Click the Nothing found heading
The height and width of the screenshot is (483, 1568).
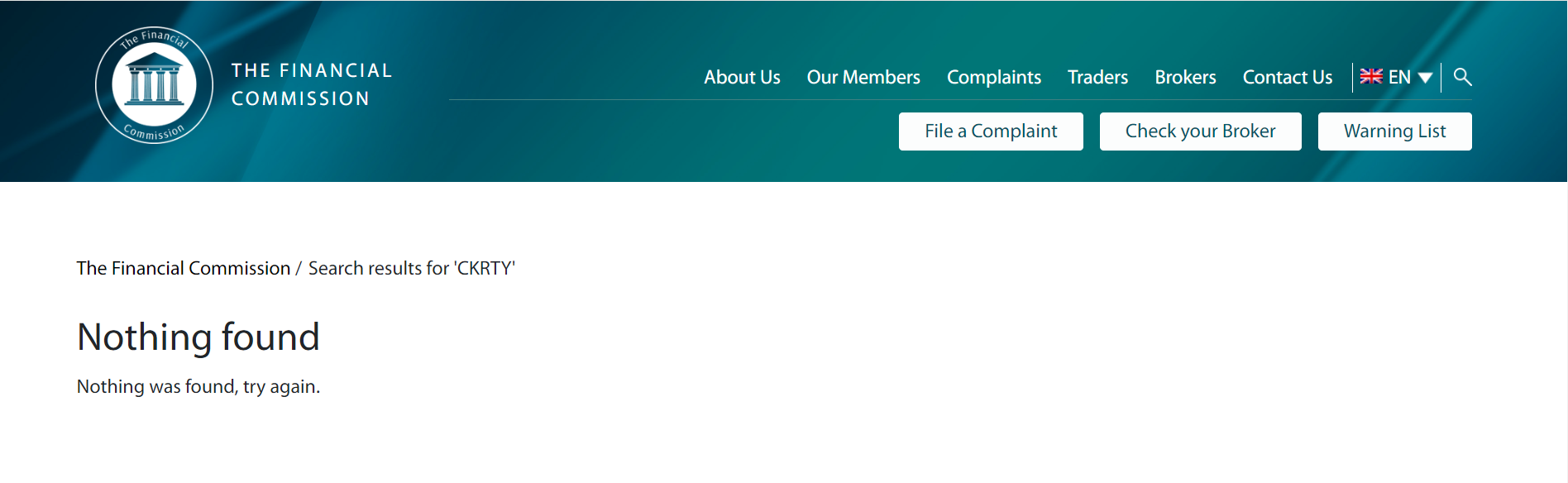[x=198, y=337]
